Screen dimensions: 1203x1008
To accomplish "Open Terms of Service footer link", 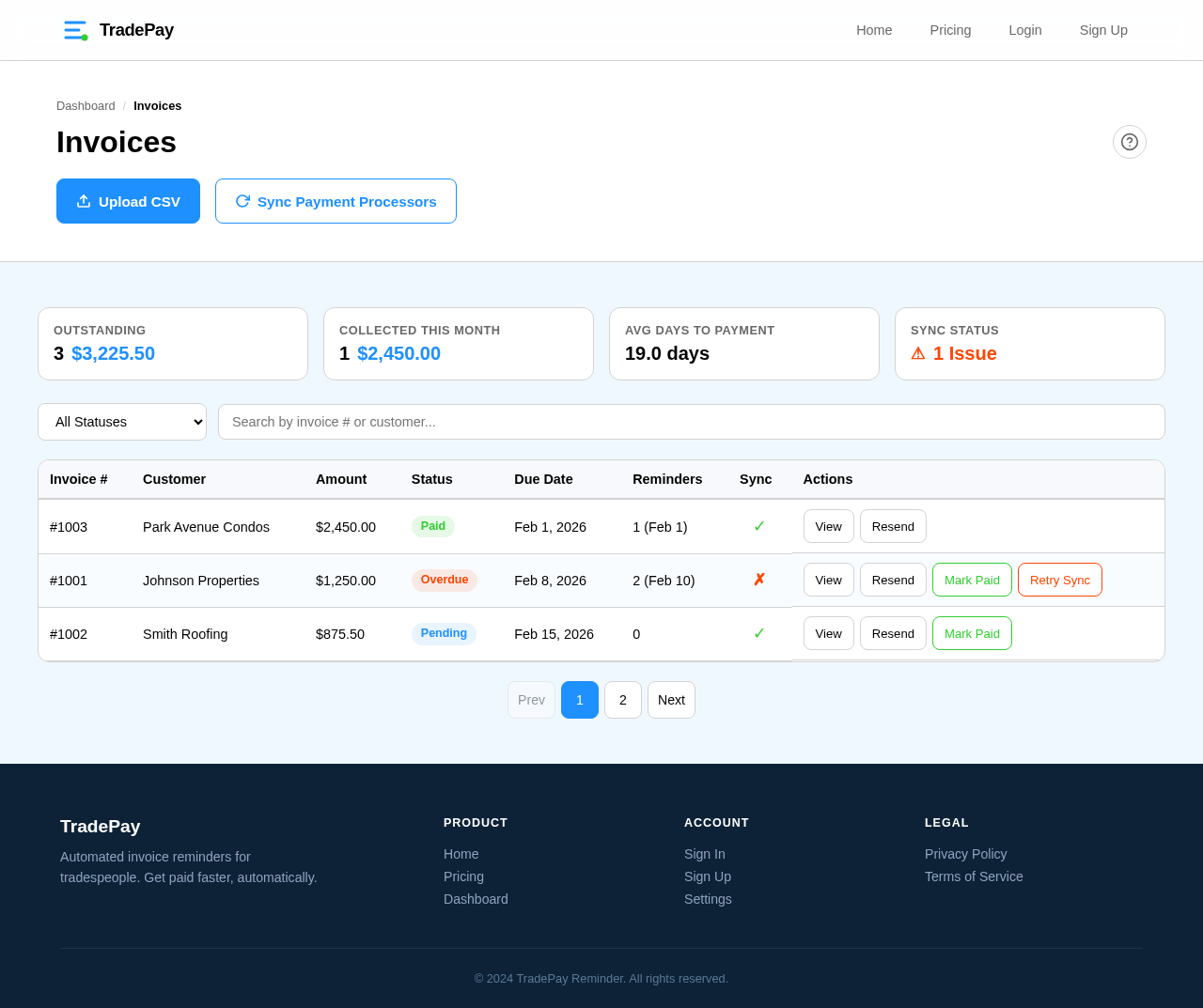I will click(974, 876).
